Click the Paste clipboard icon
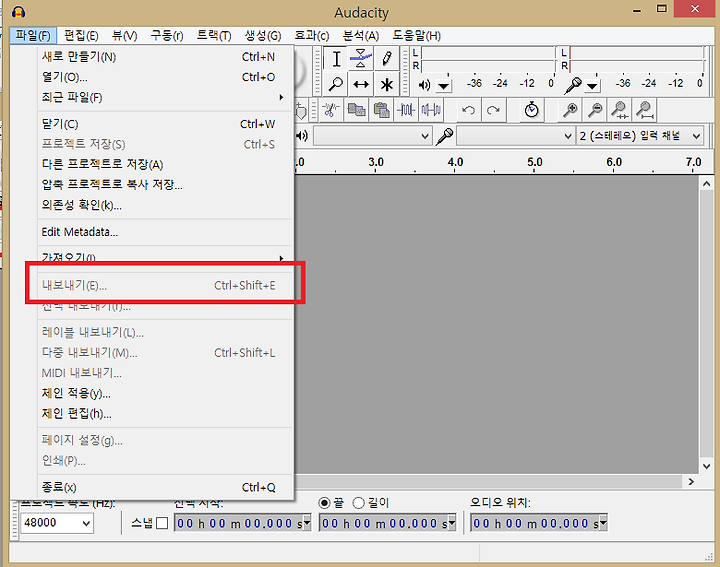Viewport: 720px width, 567px height. [x=381, y=110]
